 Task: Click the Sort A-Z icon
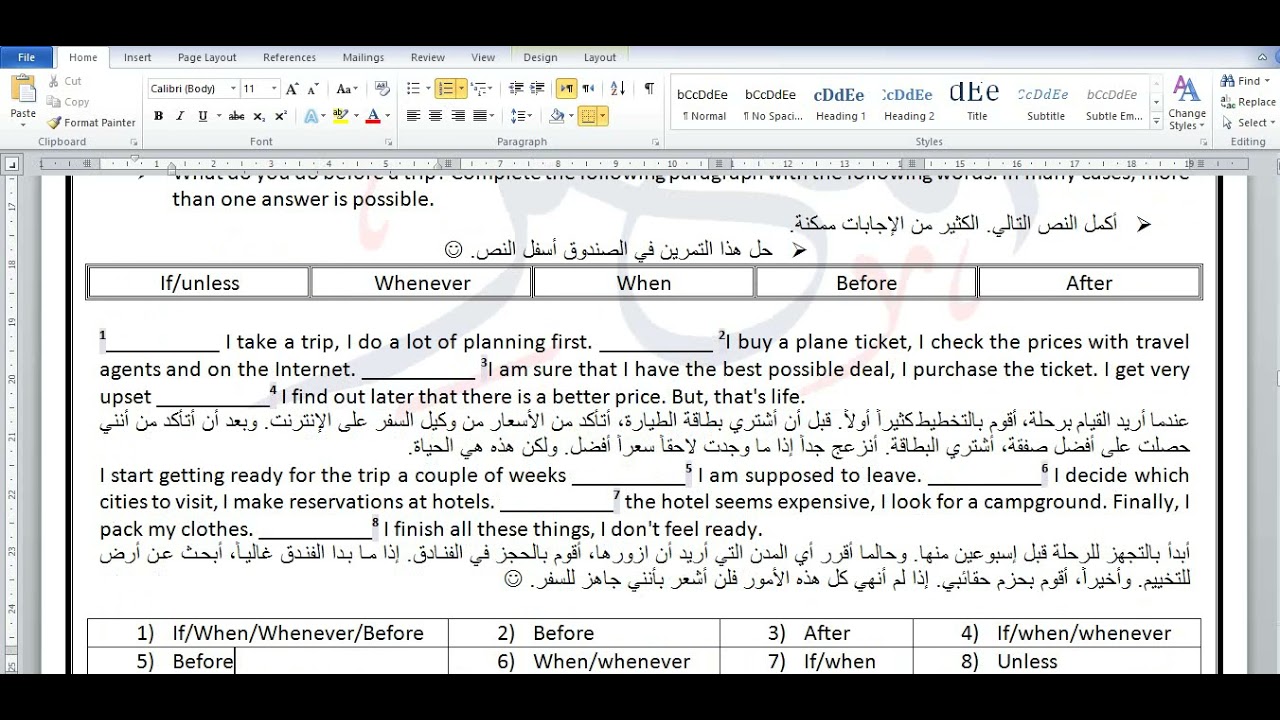(x=618, y=89)
